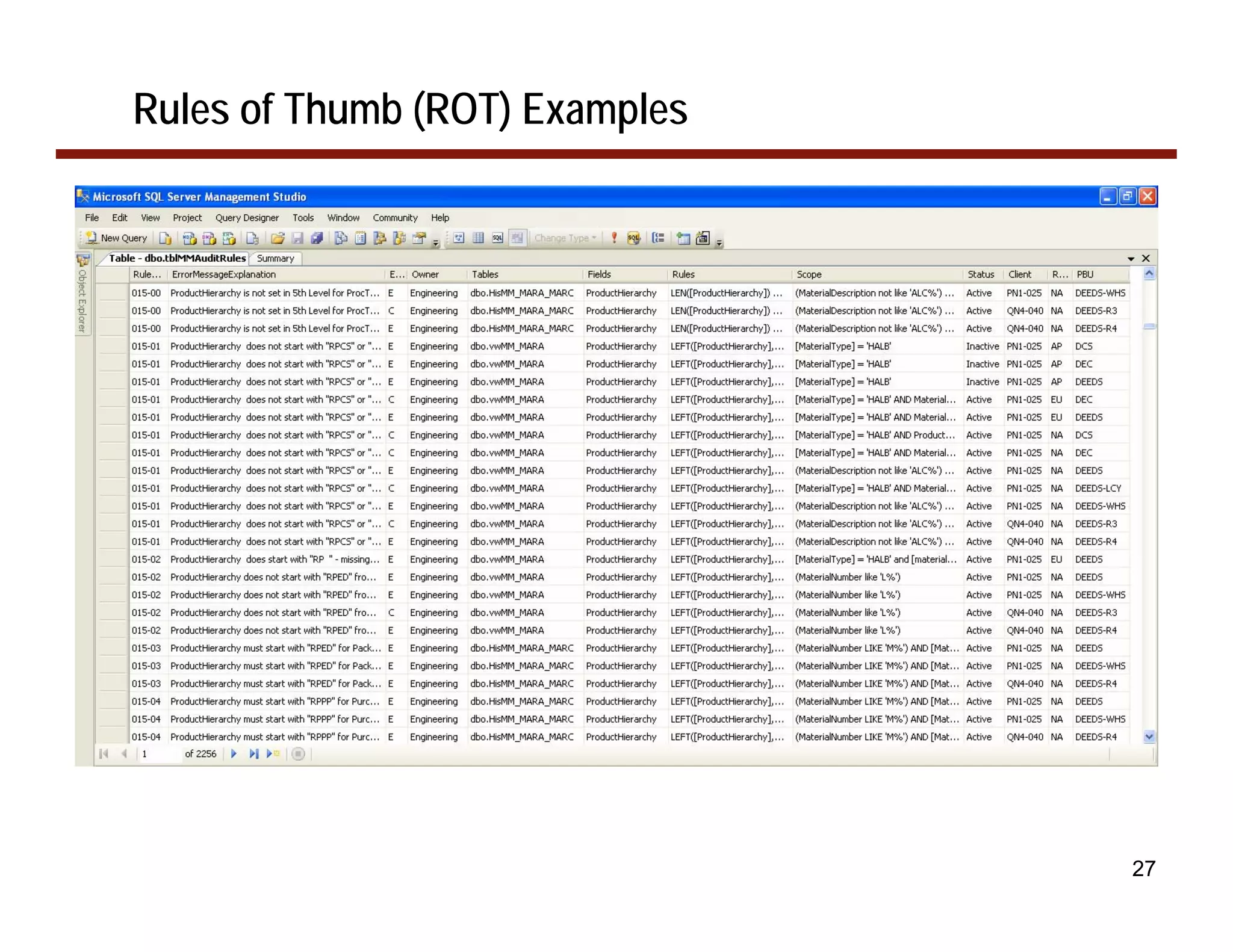Screen dimensions: 1233x952
Task: Click the stop query execution button
Action: (298, 754)
